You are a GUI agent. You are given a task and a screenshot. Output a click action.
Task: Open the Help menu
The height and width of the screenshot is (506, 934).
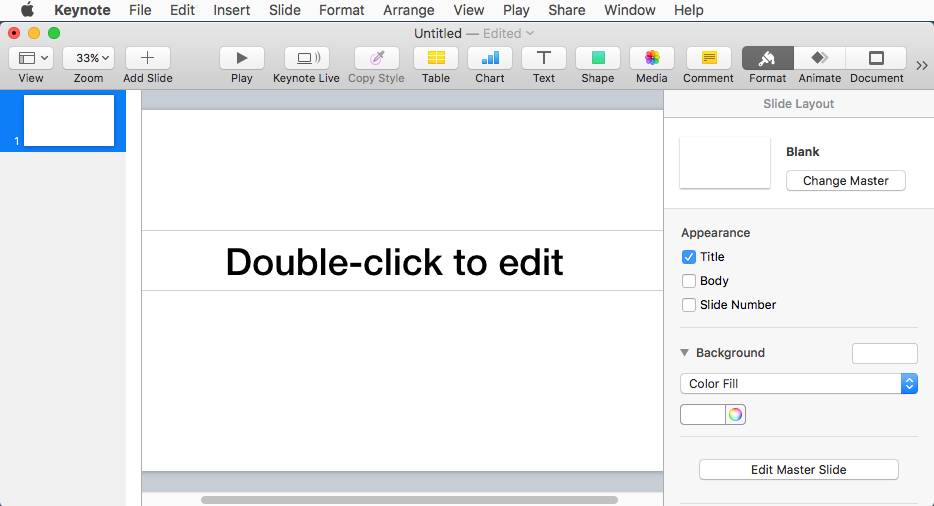(689, 10)
